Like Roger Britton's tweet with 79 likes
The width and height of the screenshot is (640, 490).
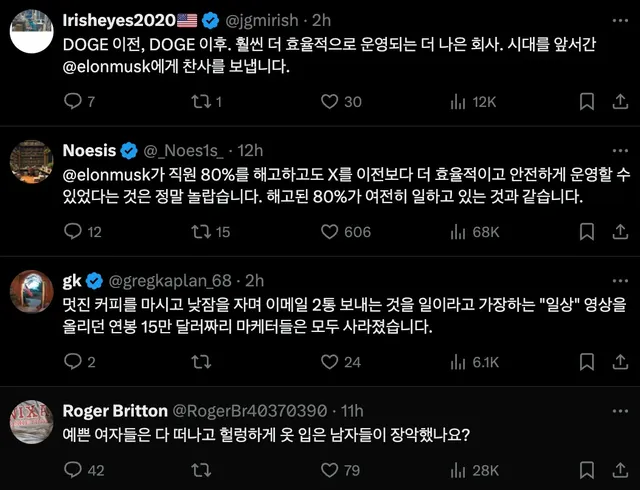[x=328, y=470]
